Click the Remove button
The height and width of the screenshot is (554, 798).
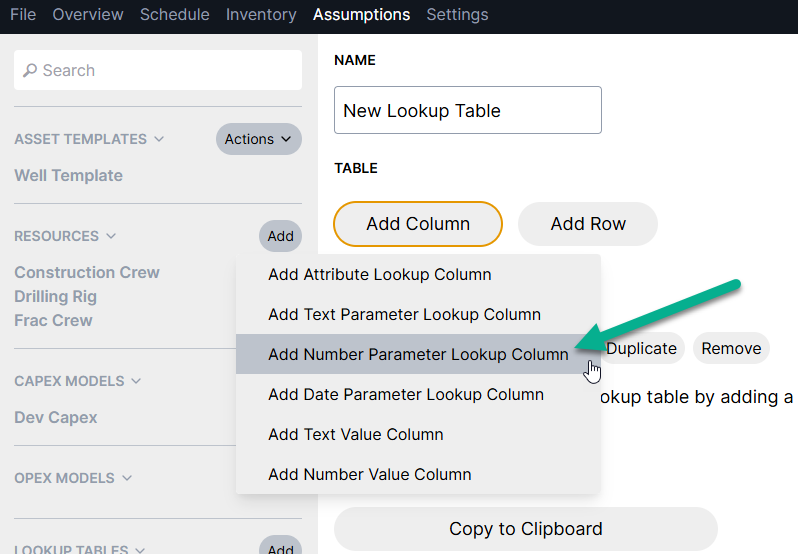pos(731,348)
